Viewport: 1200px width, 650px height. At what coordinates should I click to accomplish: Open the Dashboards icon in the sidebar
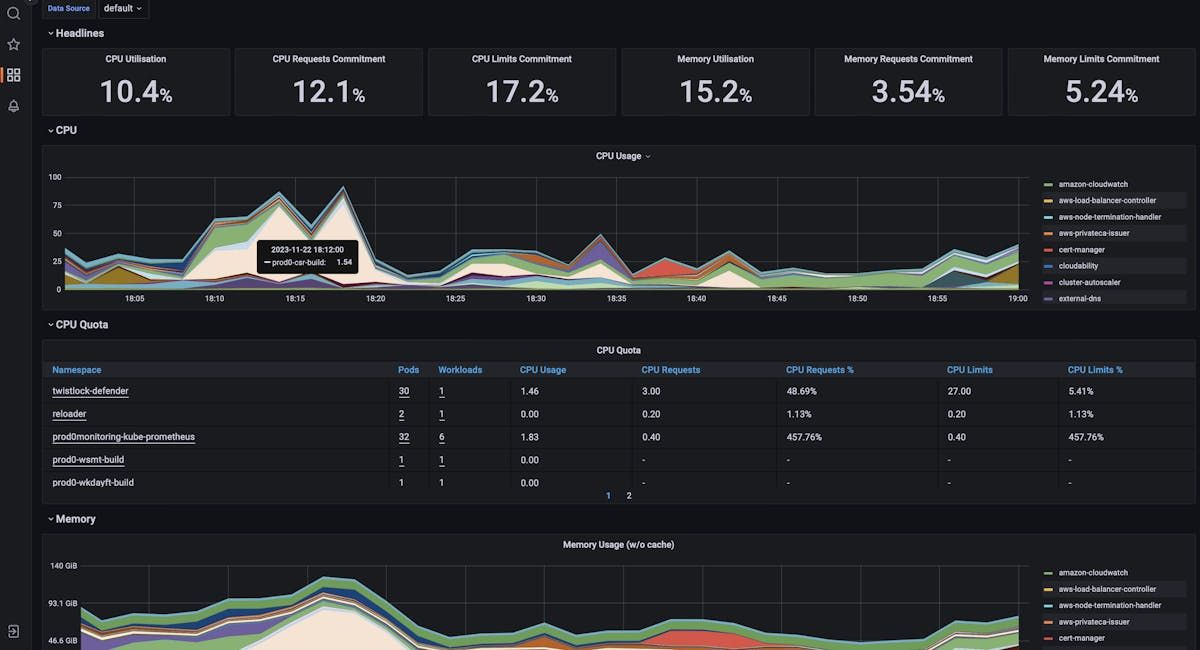[x=13, y=75]
